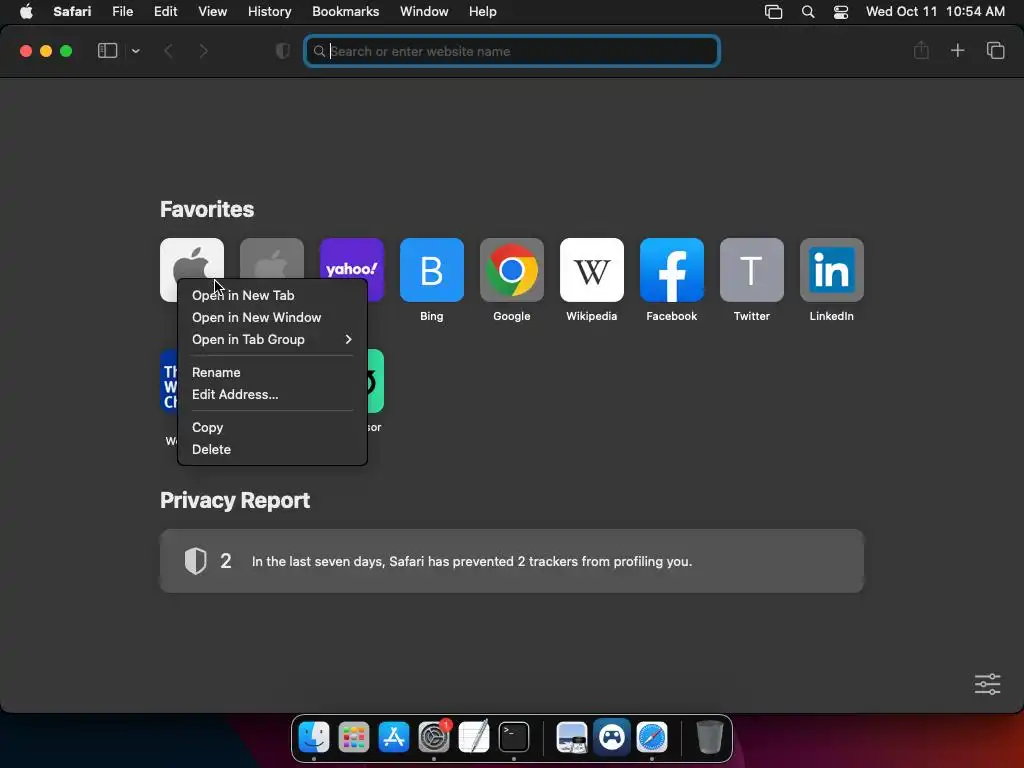Select Edit Address… from the context menu
This screenshot has width=1024, height=768.
[272, 394]
